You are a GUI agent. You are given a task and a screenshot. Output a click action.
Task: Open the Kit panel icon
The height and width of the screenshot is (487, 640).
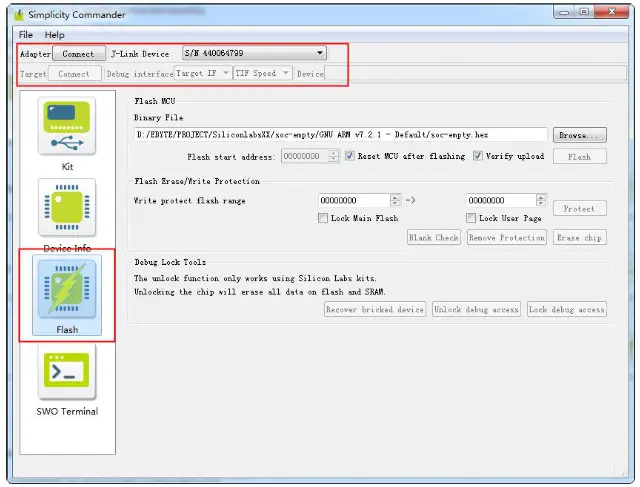point(67,126)
